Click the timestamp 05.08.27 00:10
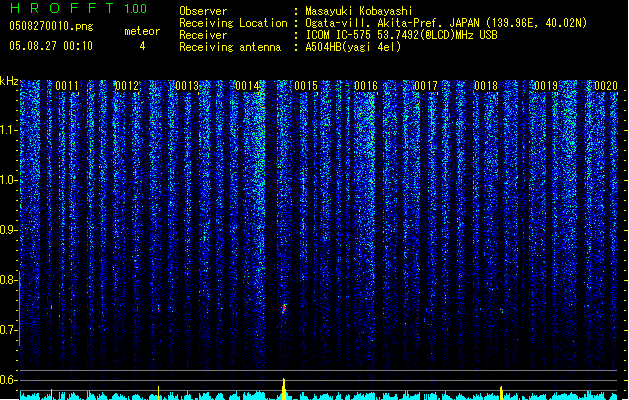Viewport: 629px width, 400px height. coord(51,46)
